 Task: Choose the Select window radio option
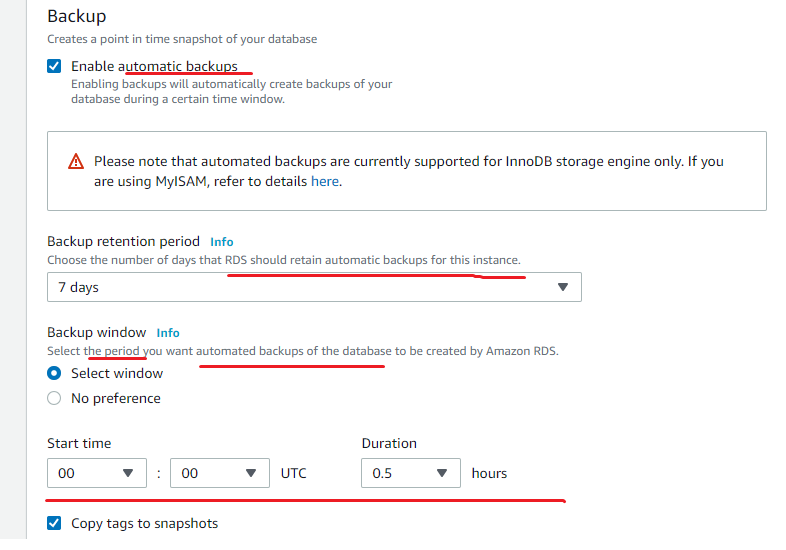pyautogui.click(x=54, y=373)
